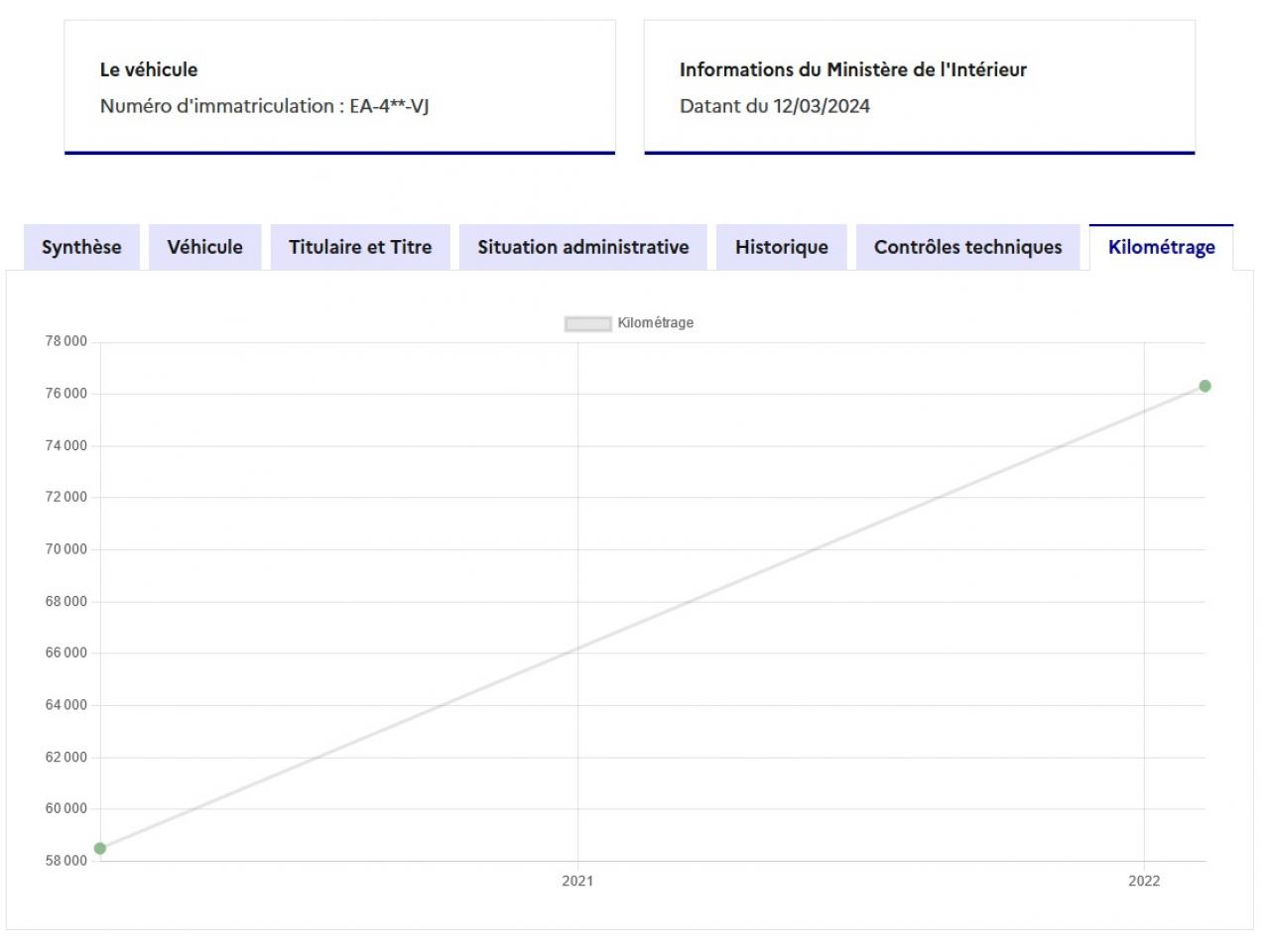Go to the Situation administrative tab
Viewport: 1270px width, 952px height.
point(582,247)
